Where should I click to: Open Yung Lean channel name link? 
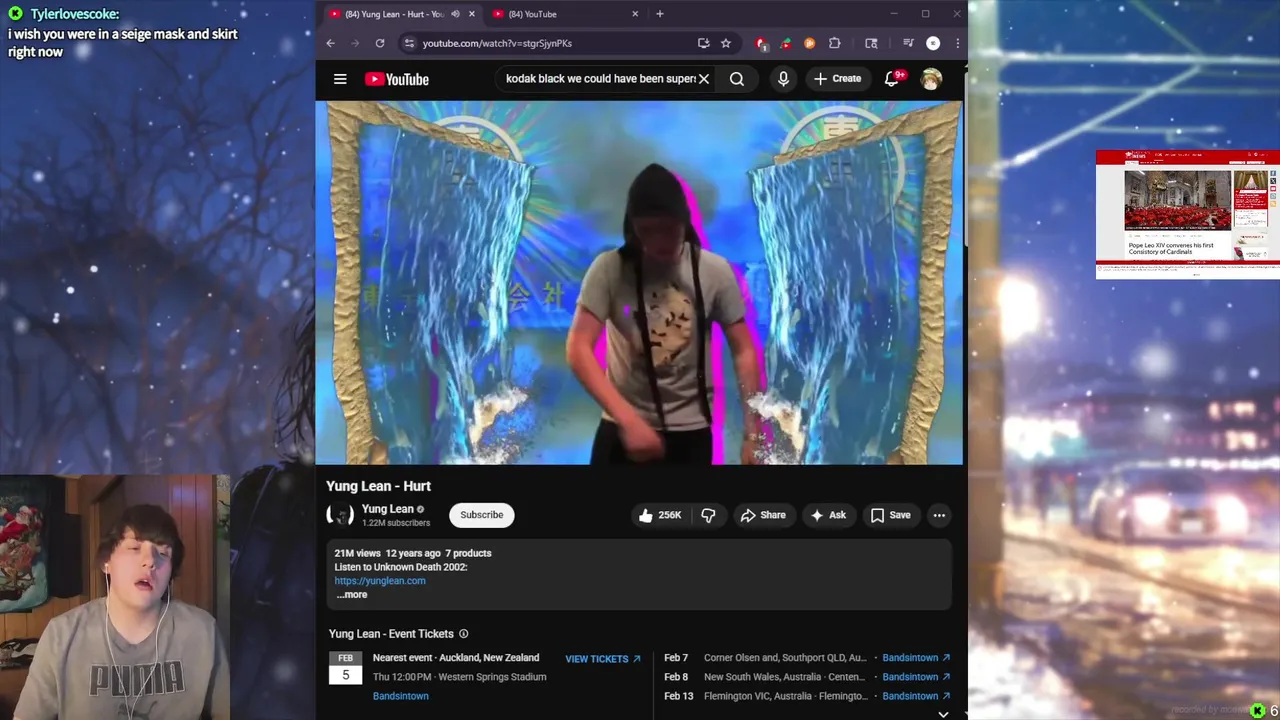pyautogui.click(x=387, y=509)
